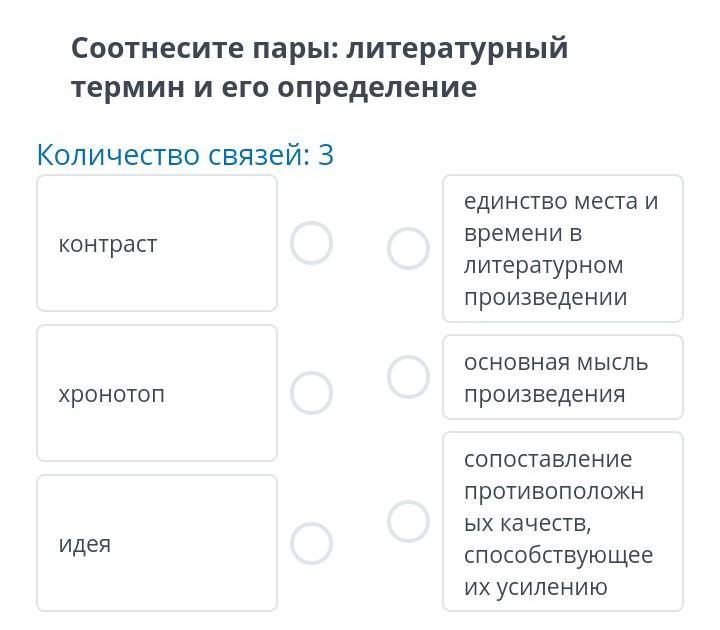Click the text 'их усилению' in the bottom definition
The width and height of the screenshot is (720, 630).
click(x=535, y=587)
